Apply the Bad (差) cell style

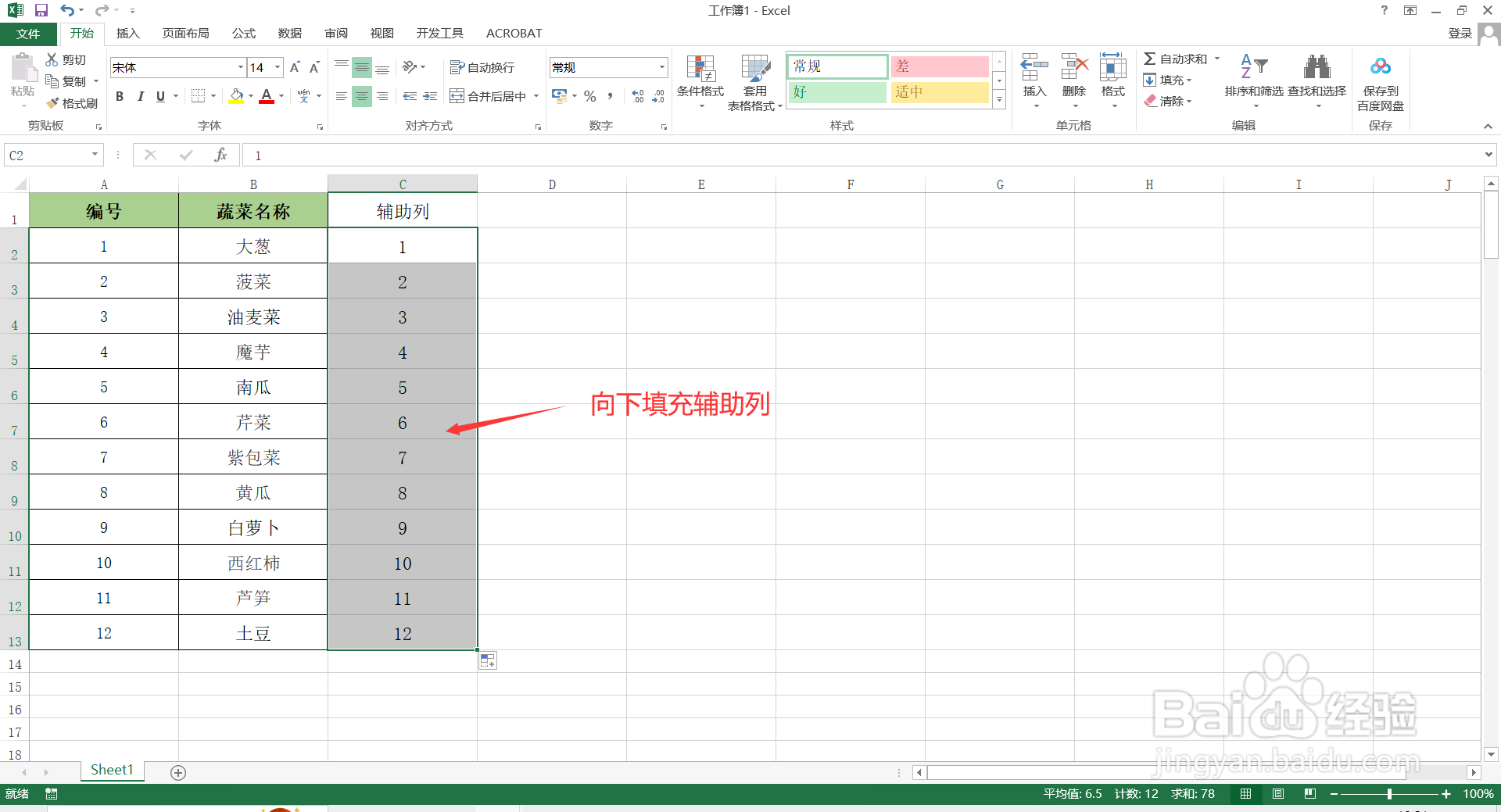tap(940, 66)
